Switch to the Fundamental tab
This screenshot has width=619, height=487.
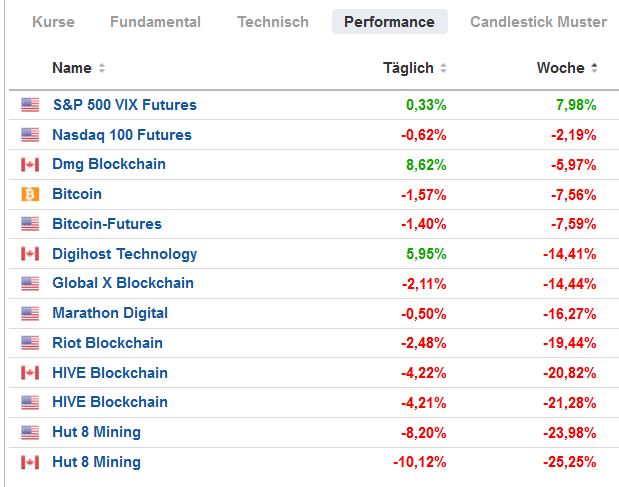(155, 22)
